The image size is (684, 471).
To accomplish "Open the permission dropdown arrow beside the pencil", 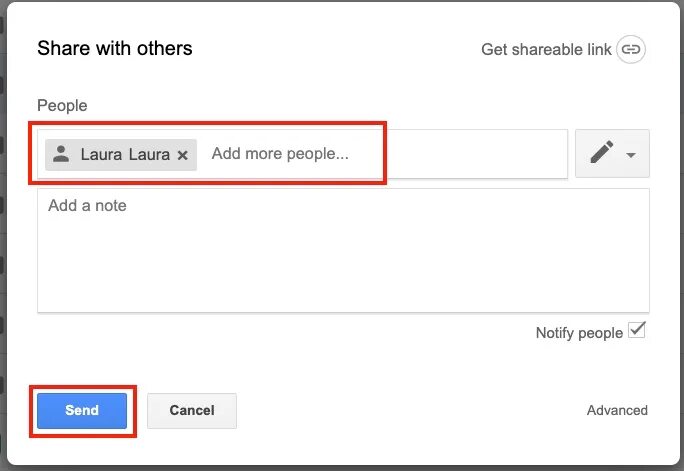I will [x=631, y=155].
